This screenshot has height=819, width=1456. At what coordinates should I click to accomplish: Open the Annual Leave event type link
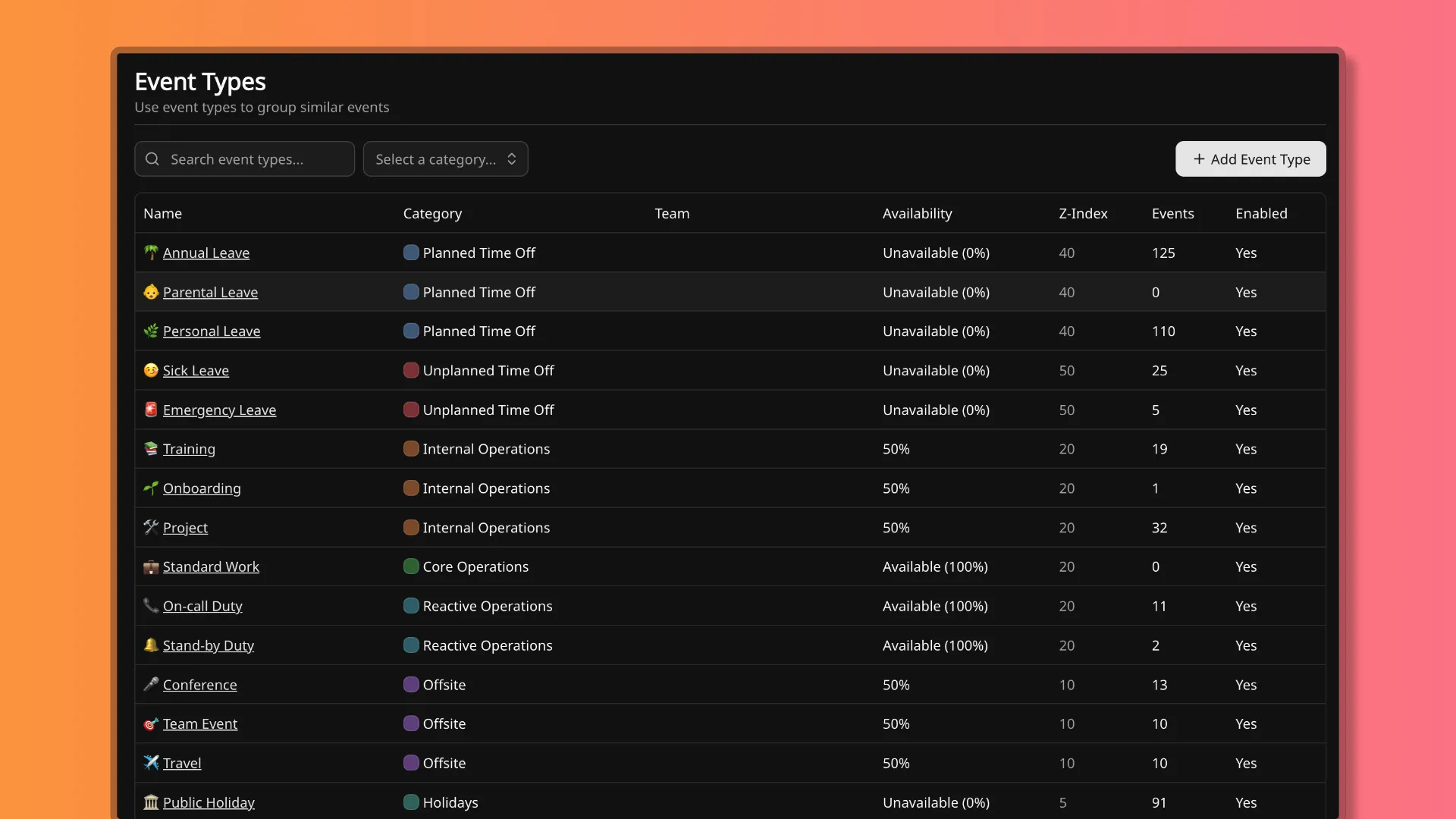pos(206,253)
